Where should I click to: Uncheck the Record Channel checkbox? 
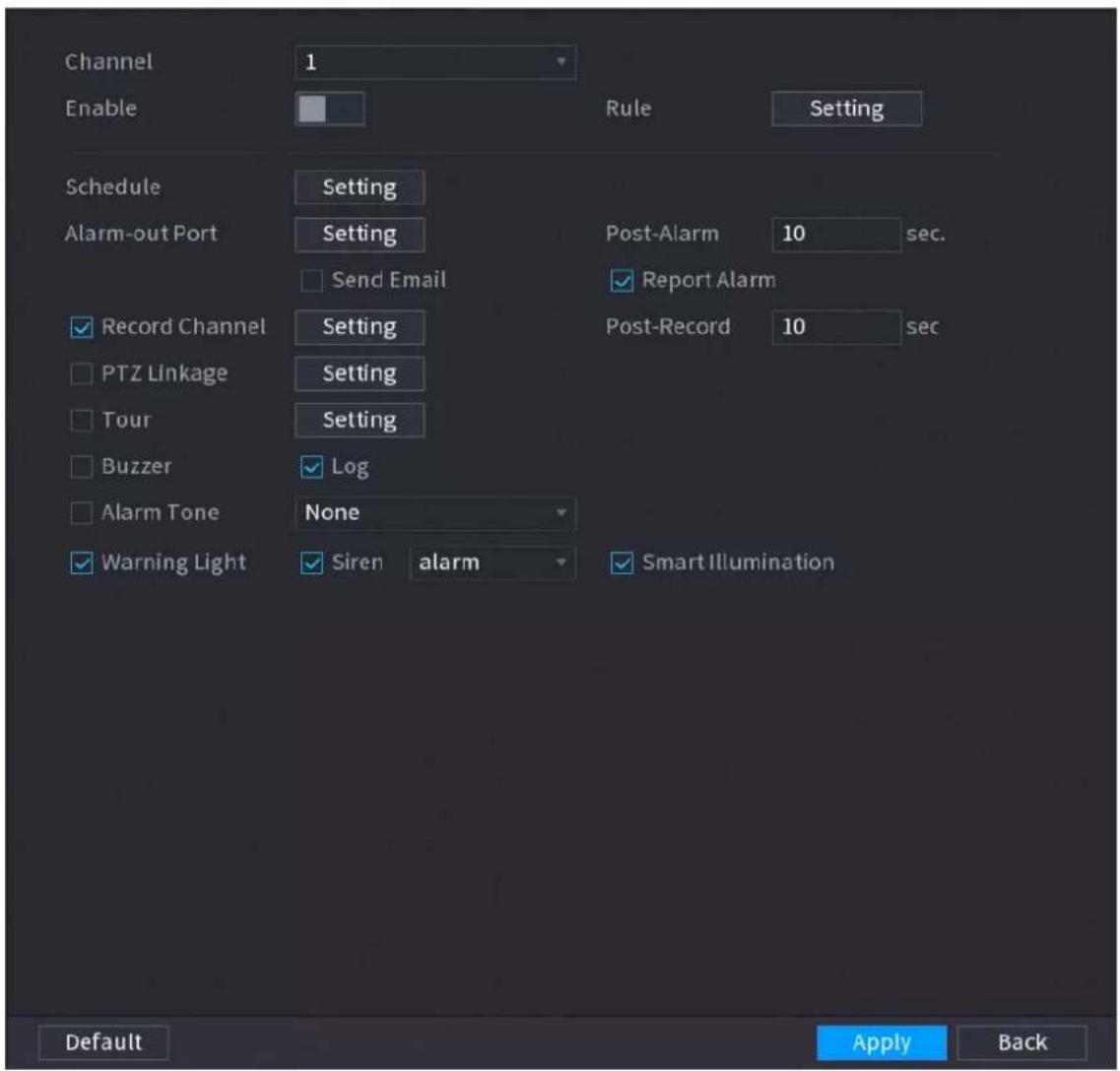tap(82, 327)
